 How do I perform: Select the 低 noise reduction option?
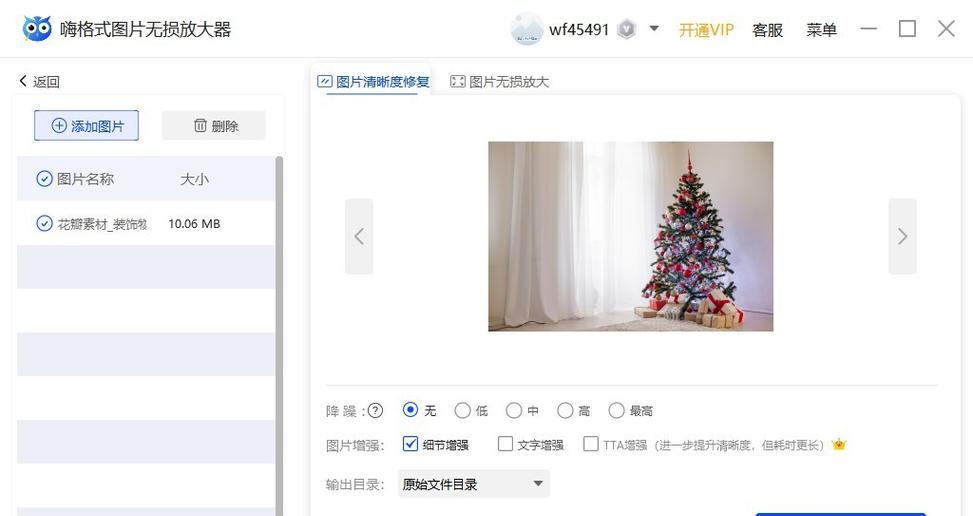point(462,411)
